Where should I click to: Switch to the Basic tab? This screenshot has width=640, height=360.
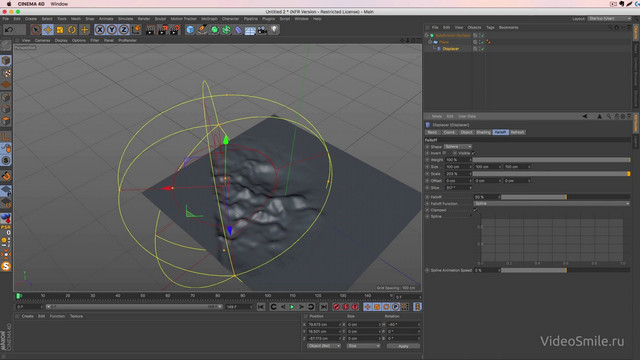click(432, 132)
